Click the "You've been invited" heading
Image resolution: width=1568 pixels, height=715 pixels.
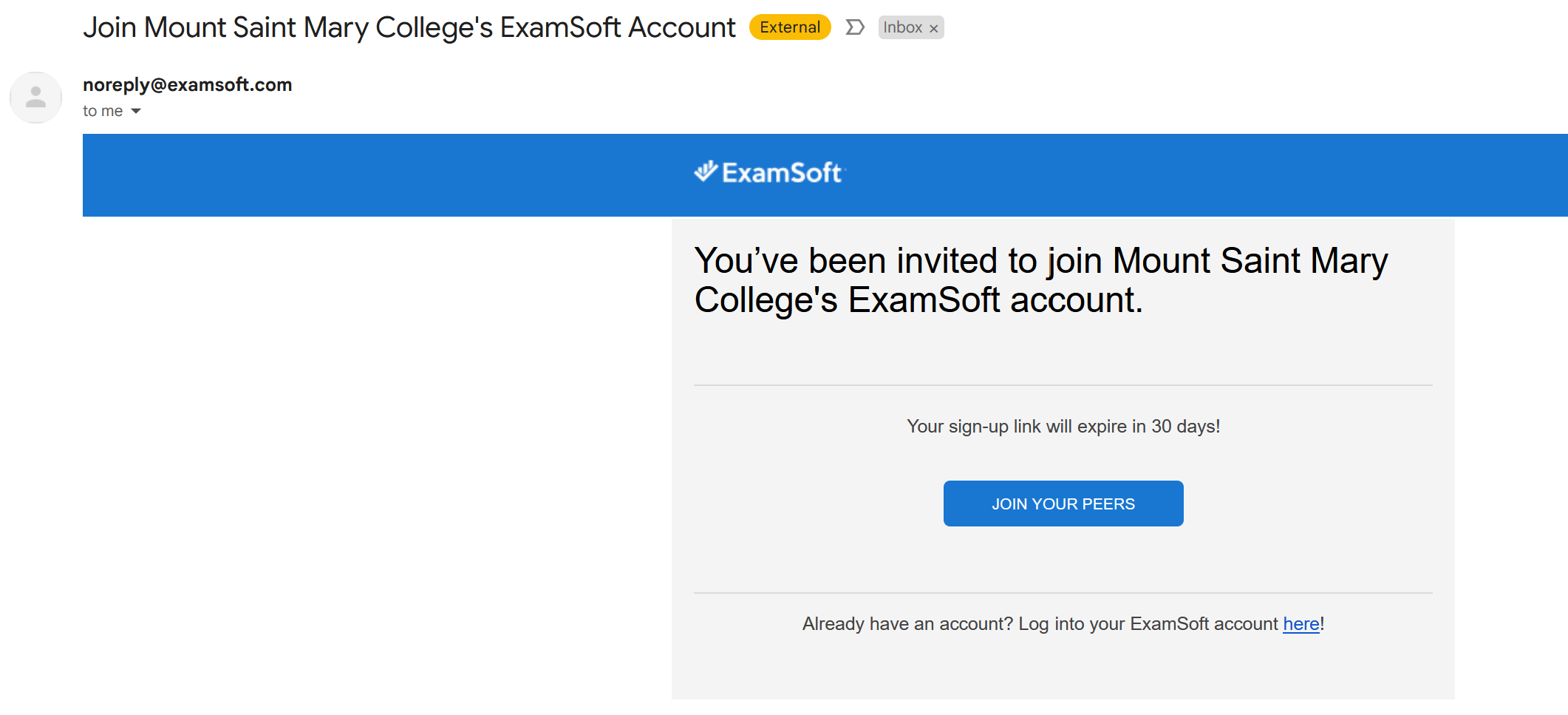tap(1041, 280)
